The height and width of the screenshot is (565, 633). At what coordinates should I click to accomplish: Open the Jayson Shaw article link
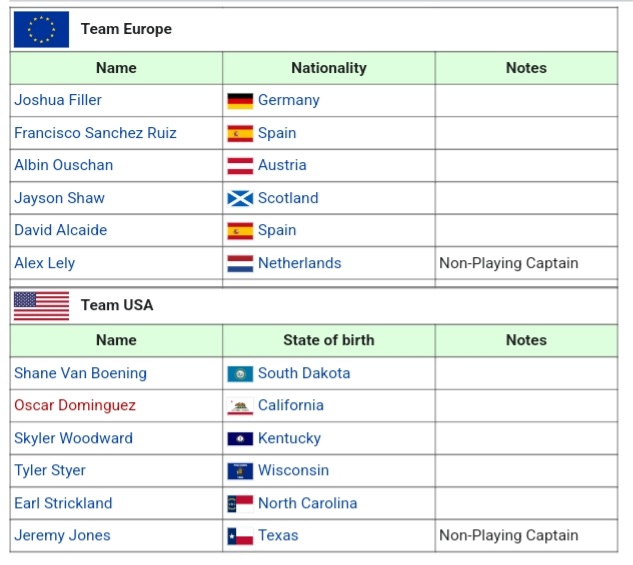(x=59, y=198)
